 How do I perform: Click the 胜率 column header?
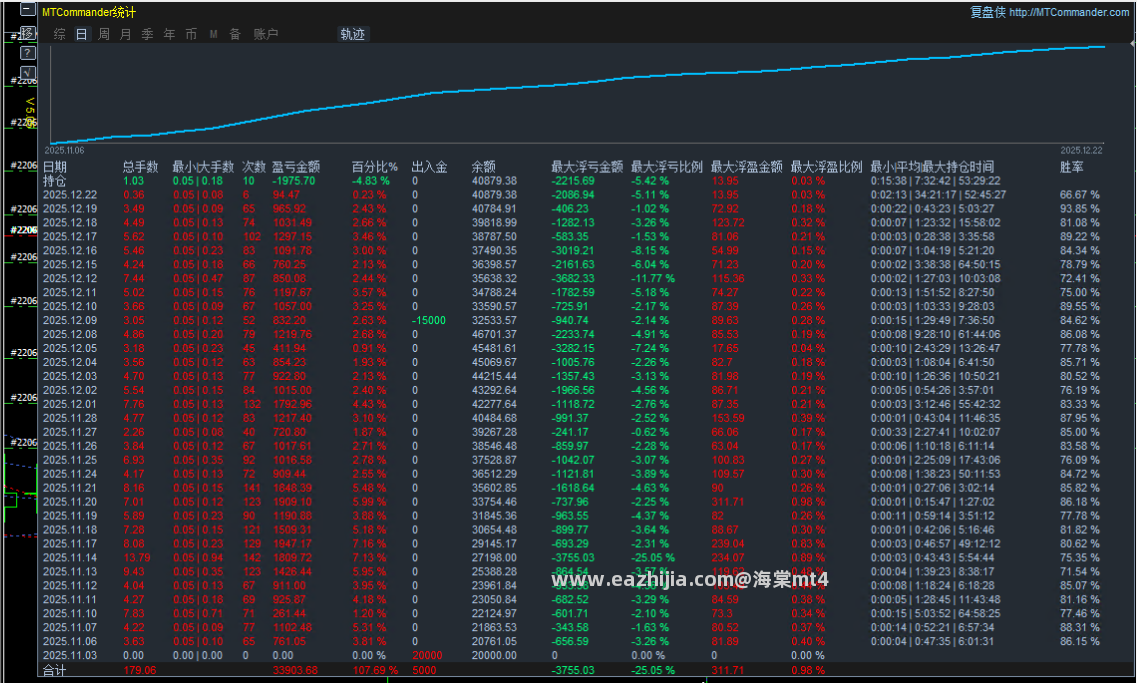(1071, 167)
